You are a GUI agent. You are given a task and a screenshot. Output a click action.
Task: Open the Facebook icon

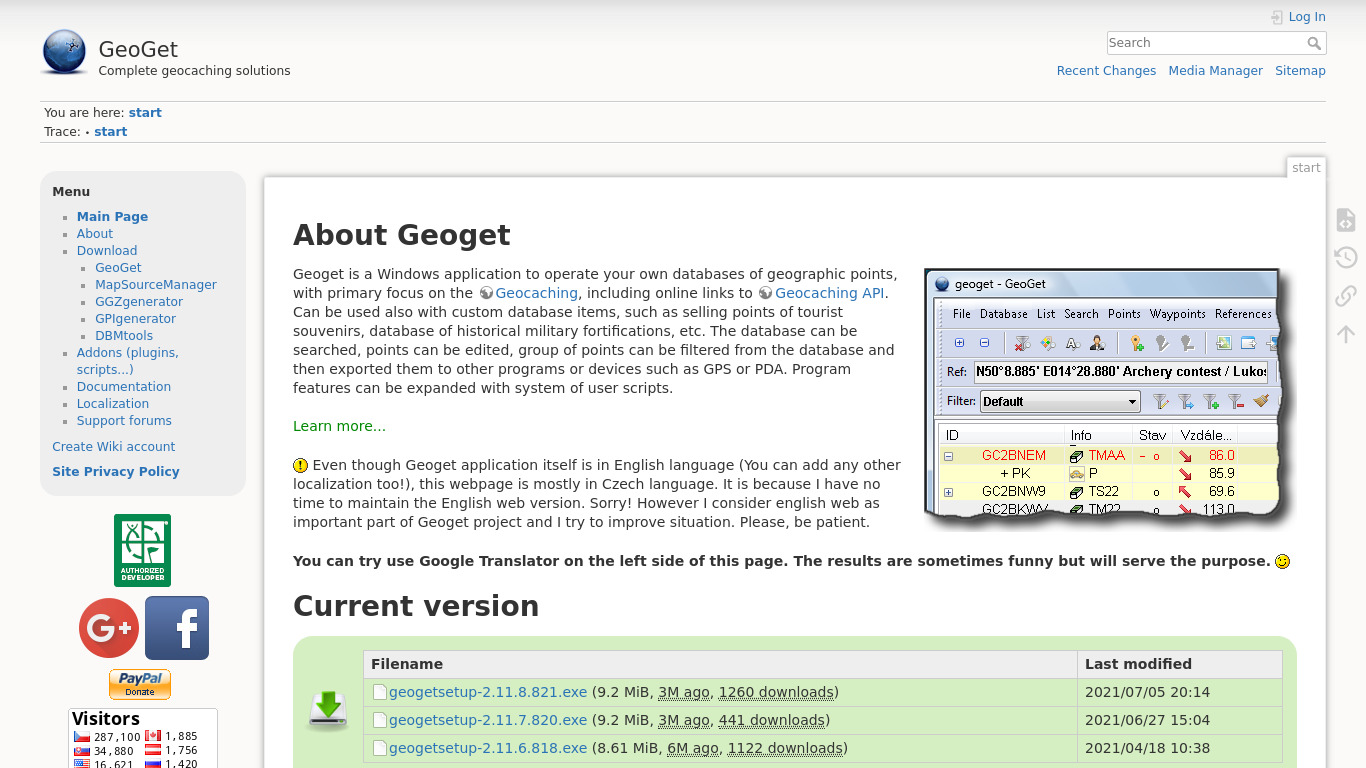pyautogui.click(x=177, y=628)
